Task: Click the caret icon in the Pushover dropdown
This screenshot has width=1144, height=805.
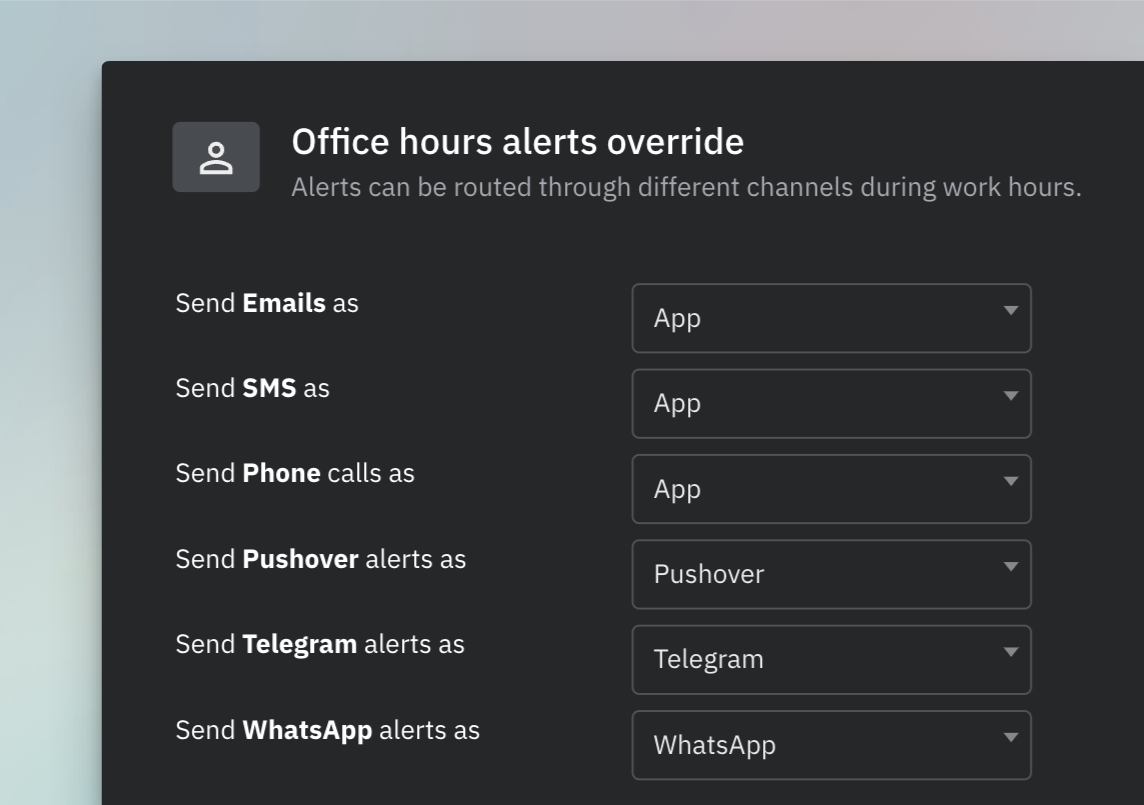Action: click(x=1010, y=567)
